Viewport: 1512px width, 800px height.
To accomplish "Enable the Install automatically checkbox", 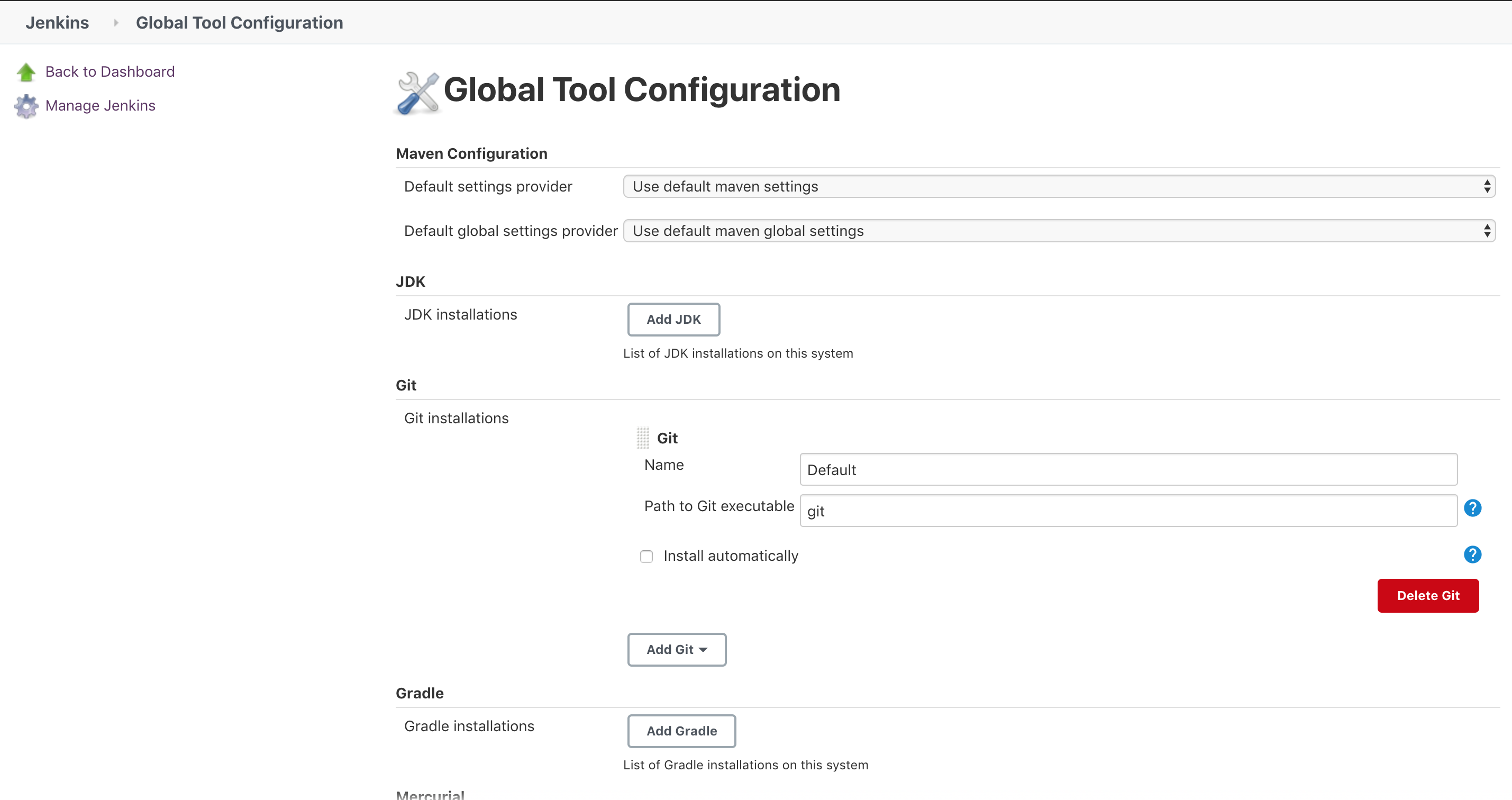I will pos(646,557).
